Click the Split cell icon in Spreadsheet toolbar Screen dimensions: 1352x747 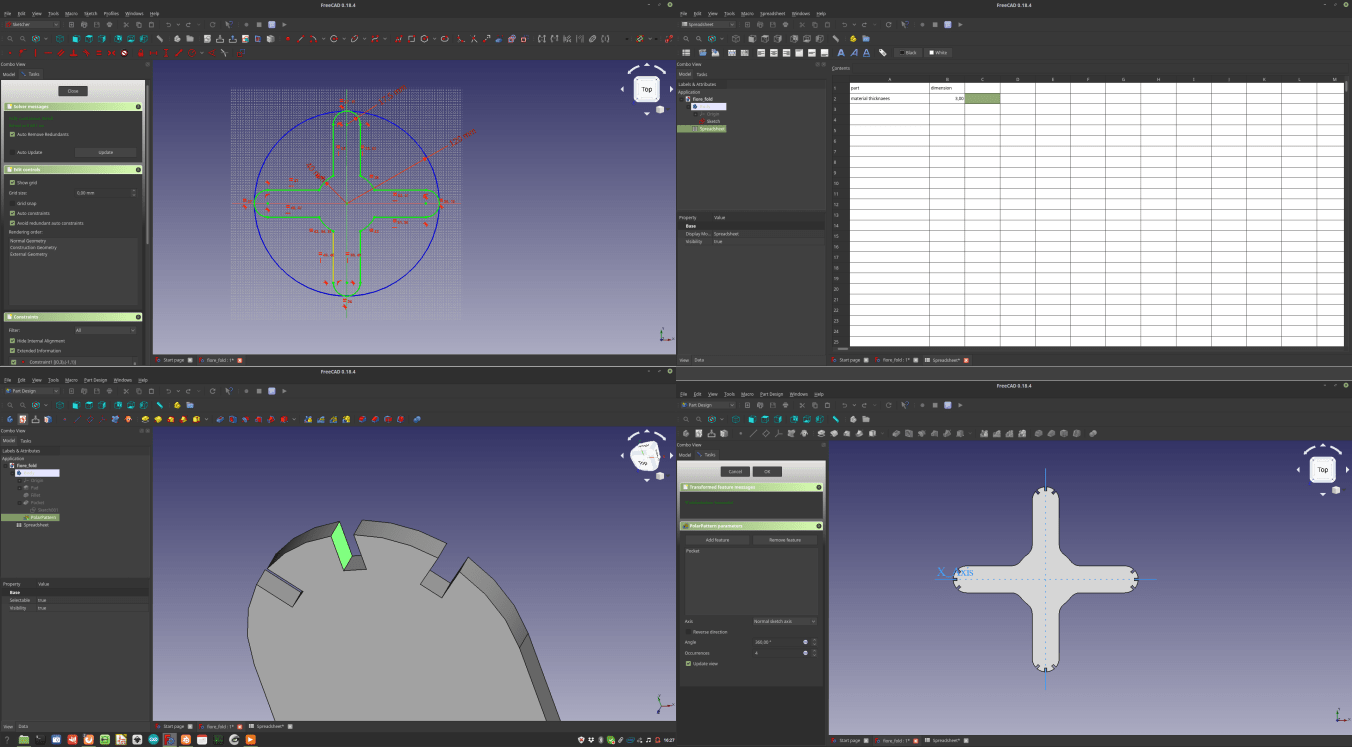745,52
